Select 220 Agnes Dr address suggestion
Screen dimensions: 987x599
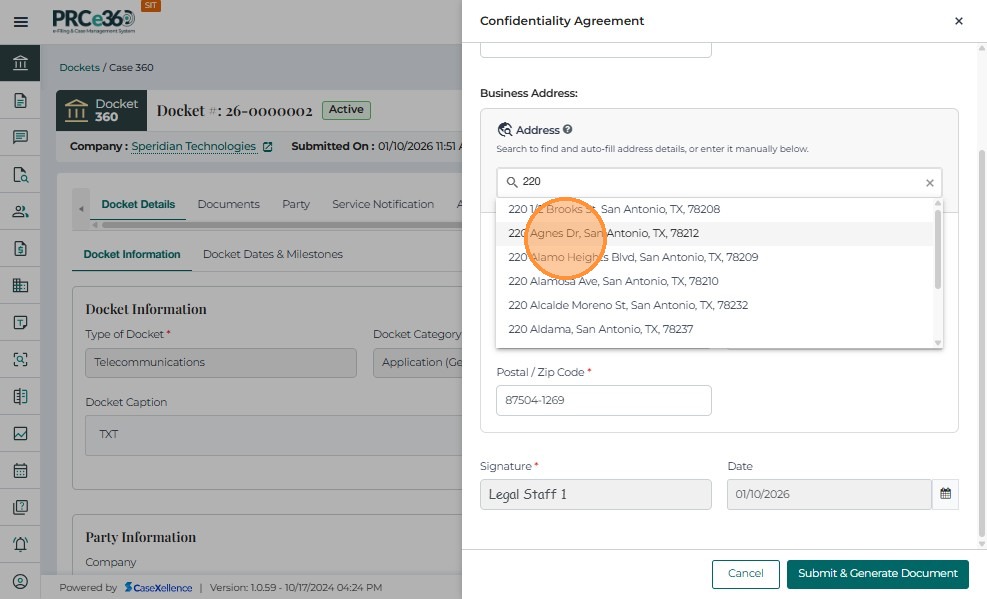(603, 233)
